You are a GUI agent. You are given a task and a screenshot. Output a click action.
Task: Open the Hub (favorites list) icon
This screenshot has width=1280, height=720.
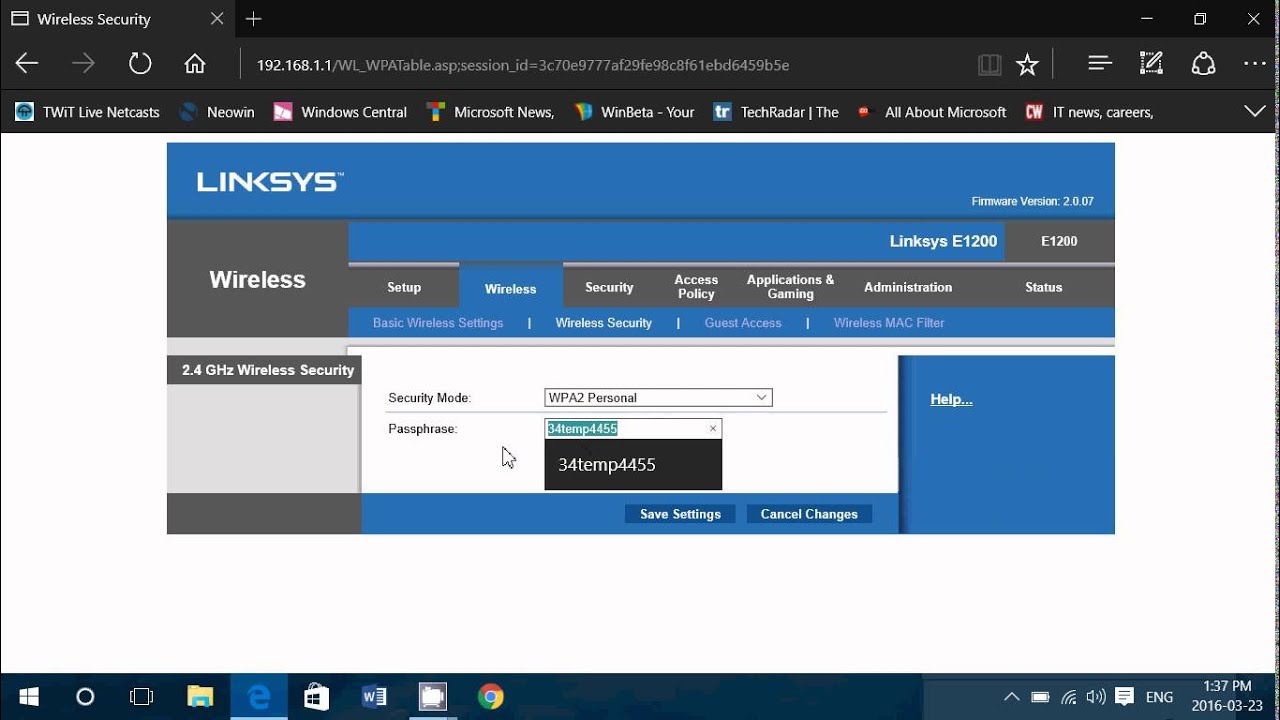(1100, 64)
